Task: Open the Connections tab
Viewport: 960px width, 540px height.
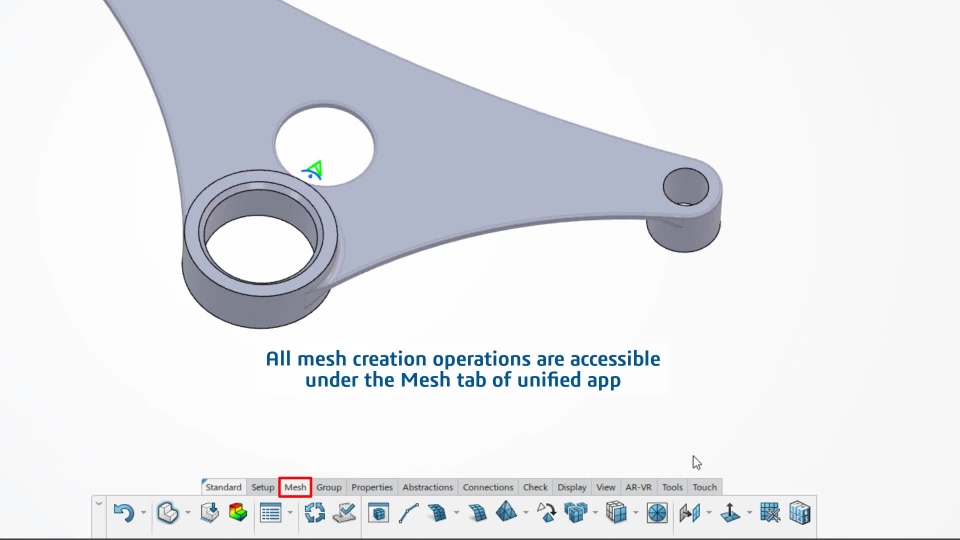Action: 488,487
